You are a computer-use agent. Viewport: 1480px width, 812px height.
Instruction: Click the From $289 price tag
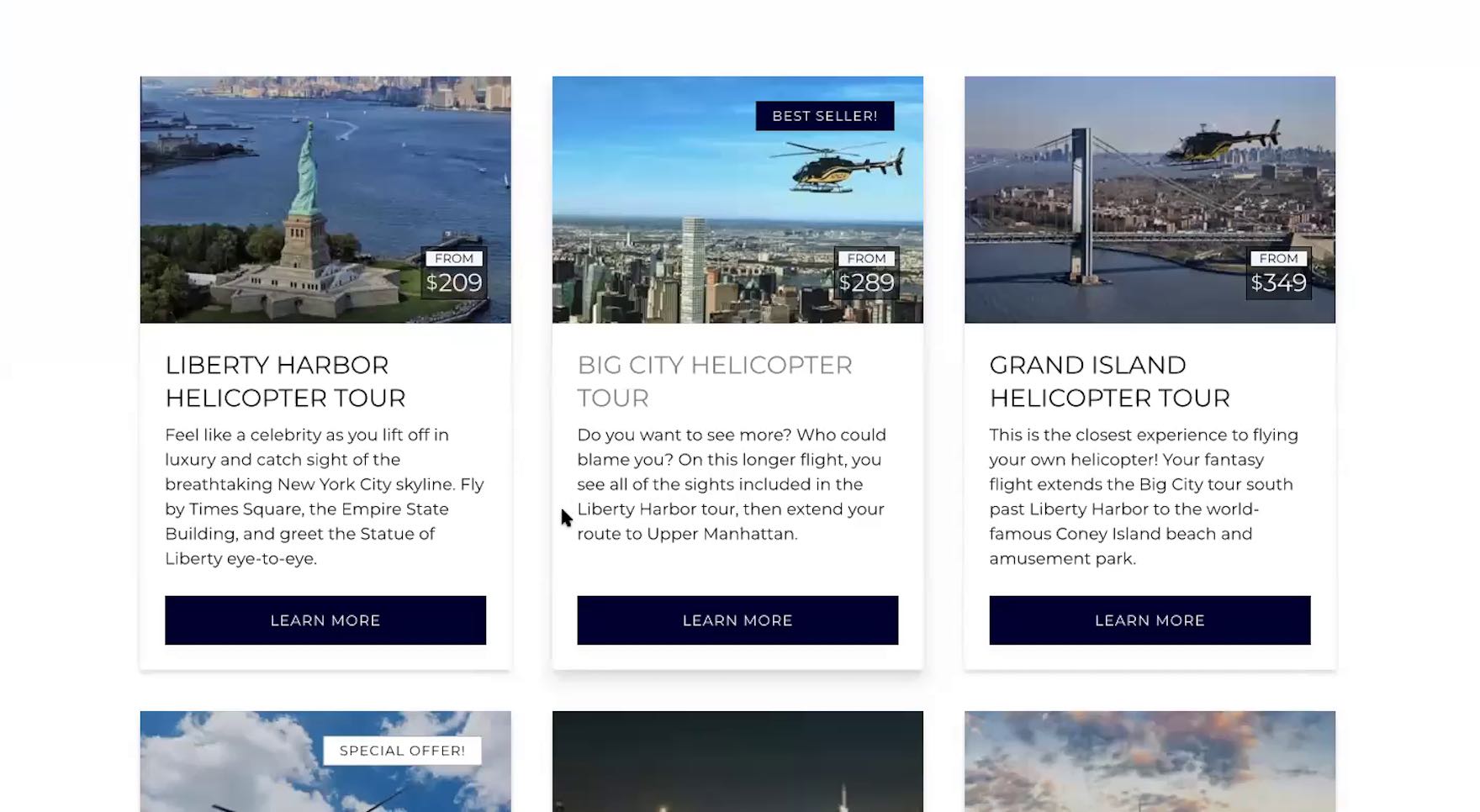(x=866, y=273)
